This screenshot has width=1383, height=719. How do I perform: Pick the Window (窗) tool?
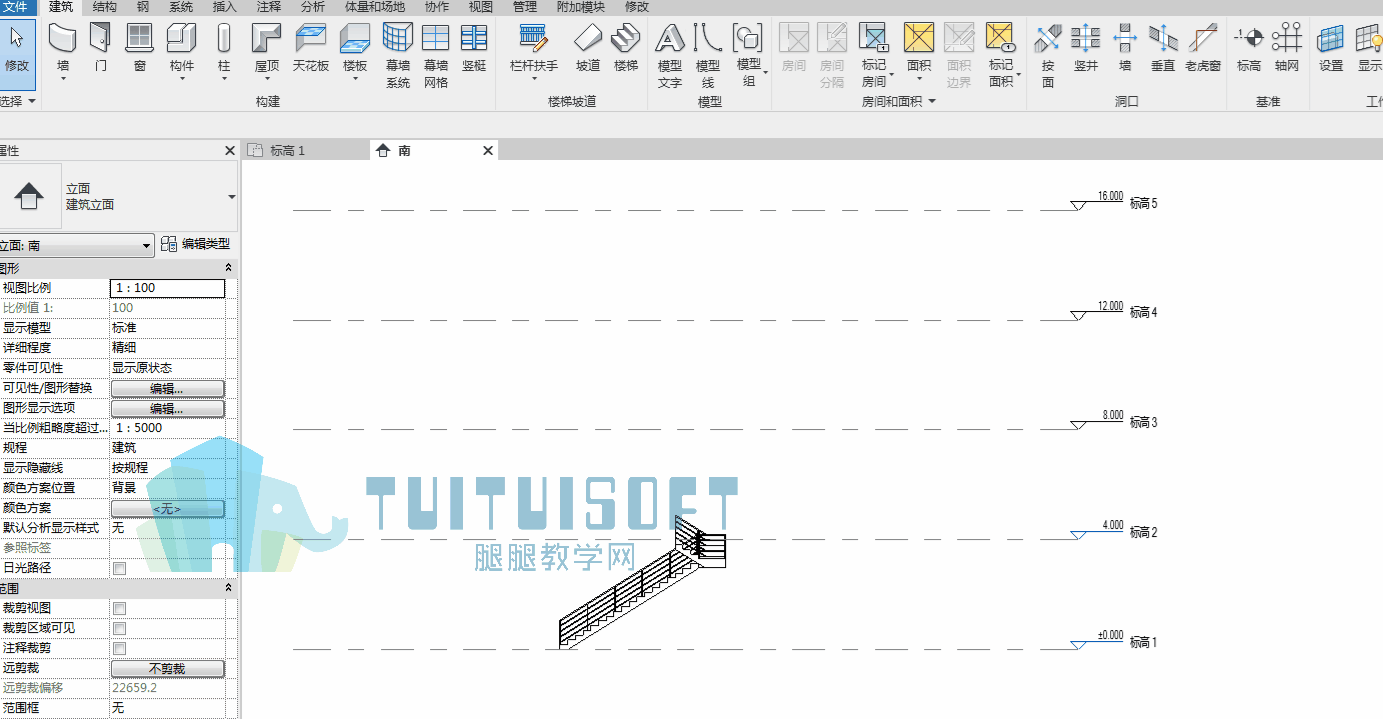(x=140, y=48)
